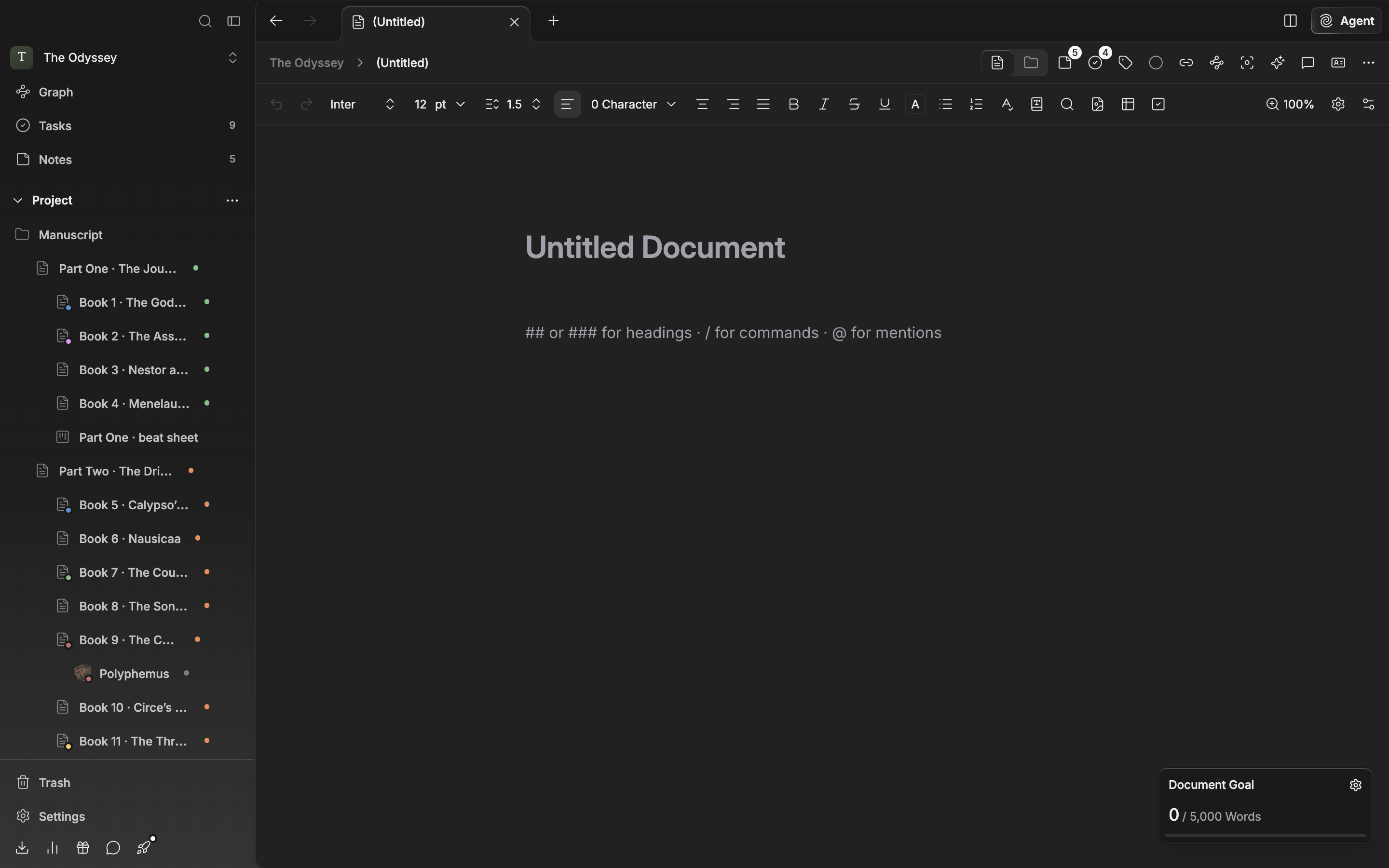Toggle underline formatting
Viewport: 1389px width, 868px height.
pos(885,105)
